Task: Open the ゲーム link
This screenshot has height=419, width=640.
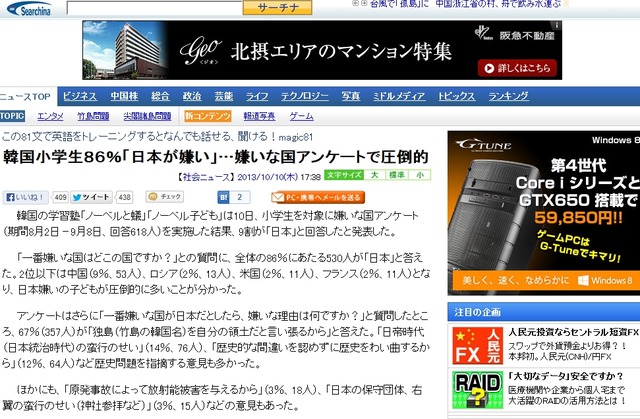Action: click(301, 116)
